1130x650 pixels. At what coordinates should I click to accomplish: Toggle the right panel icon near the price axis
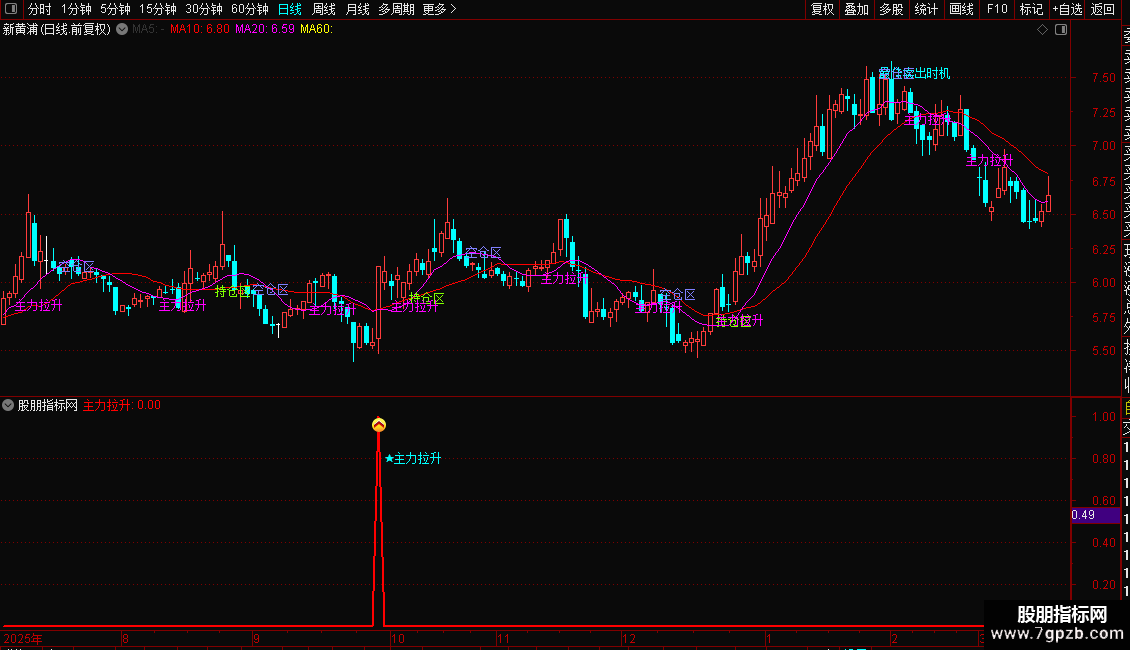click(1061, 30)
